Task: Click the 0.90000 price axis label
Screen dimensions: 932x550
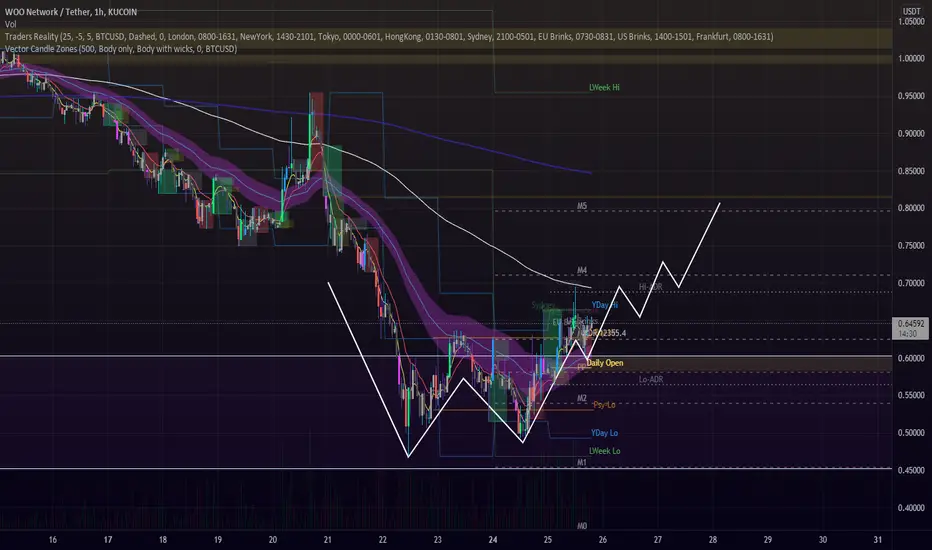Action: (911, 134)
